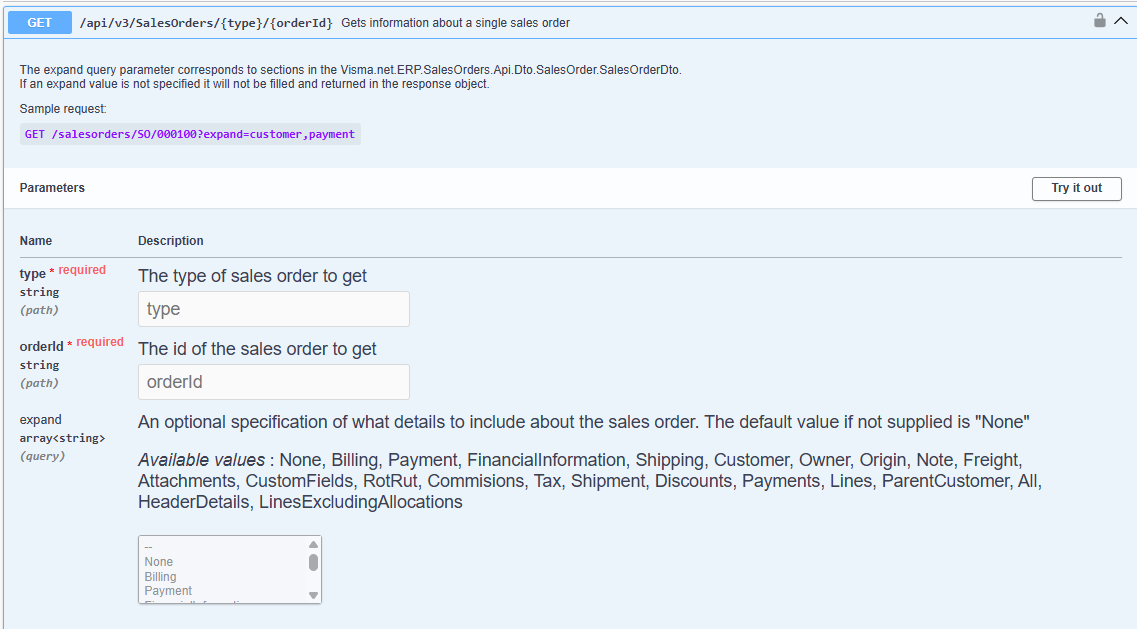Click the Parameters section heading

[52, 188]
